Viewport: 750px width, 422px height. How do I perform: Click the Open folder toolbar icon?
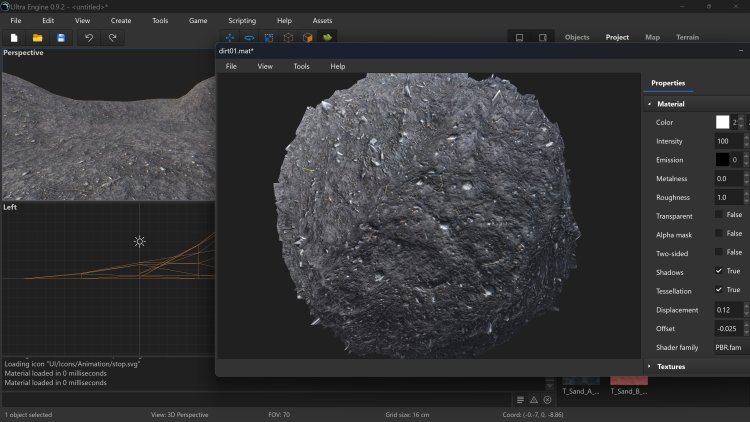pyautogui.click(x=37, y=38)
